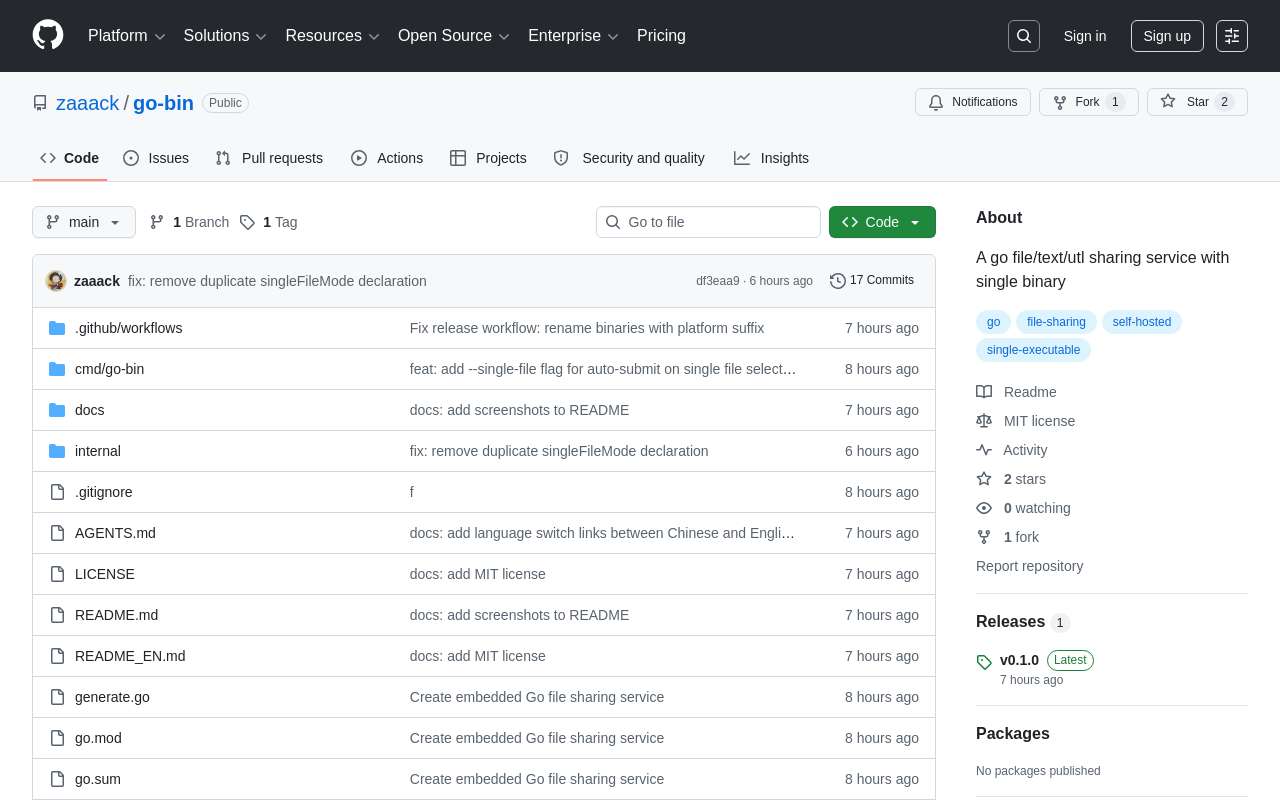Click the scales icon beside MIT license
The height and width of the screenshot is (800, 1280).
(984, 421)
